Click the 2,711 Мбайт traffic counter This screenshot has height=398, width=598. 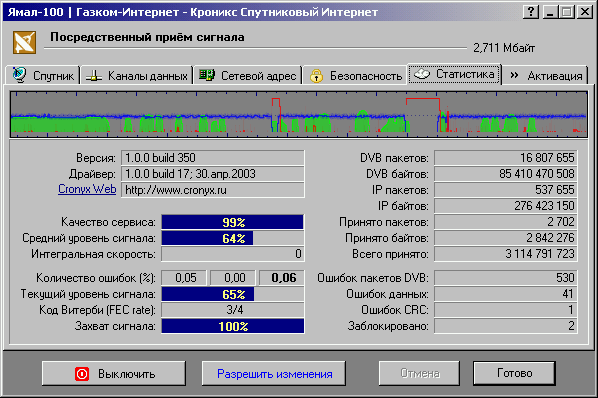pyautogui.click(x=504, y=48)
